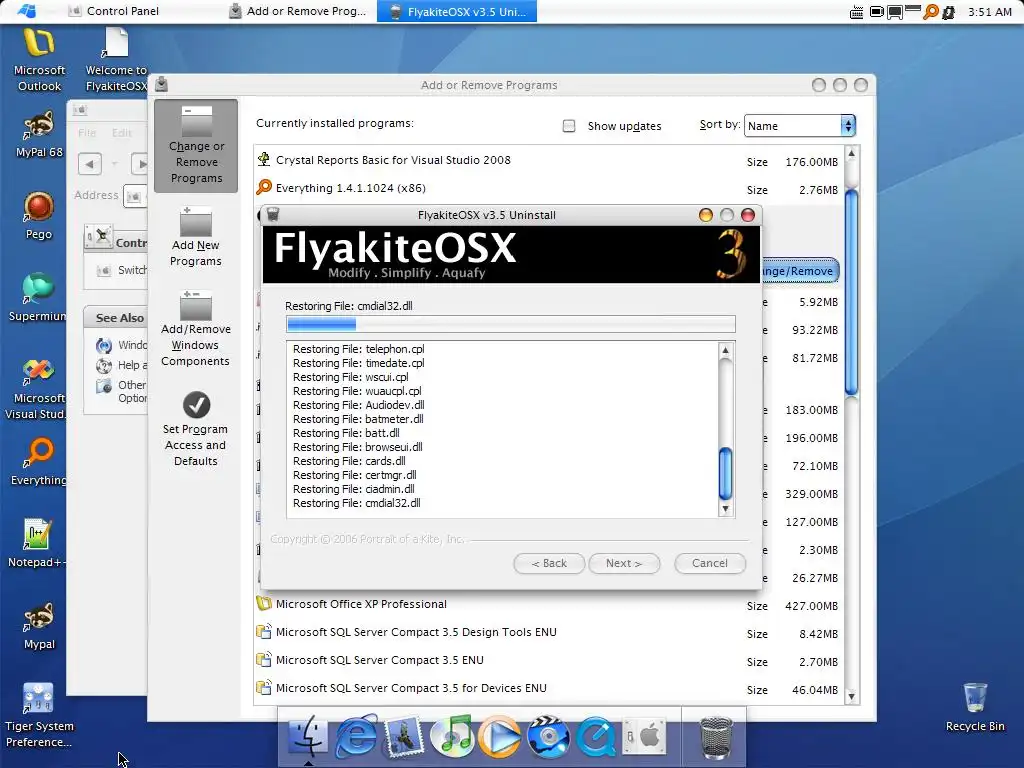Screen dimensions: 1024x768
Task: Click the Everything tray icon in menu bar
Action: click(931, 11)
